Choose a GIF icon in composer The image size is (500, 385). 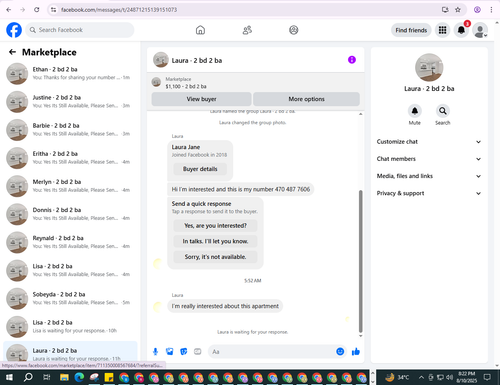pyautogui.click(x=198, y=351)
